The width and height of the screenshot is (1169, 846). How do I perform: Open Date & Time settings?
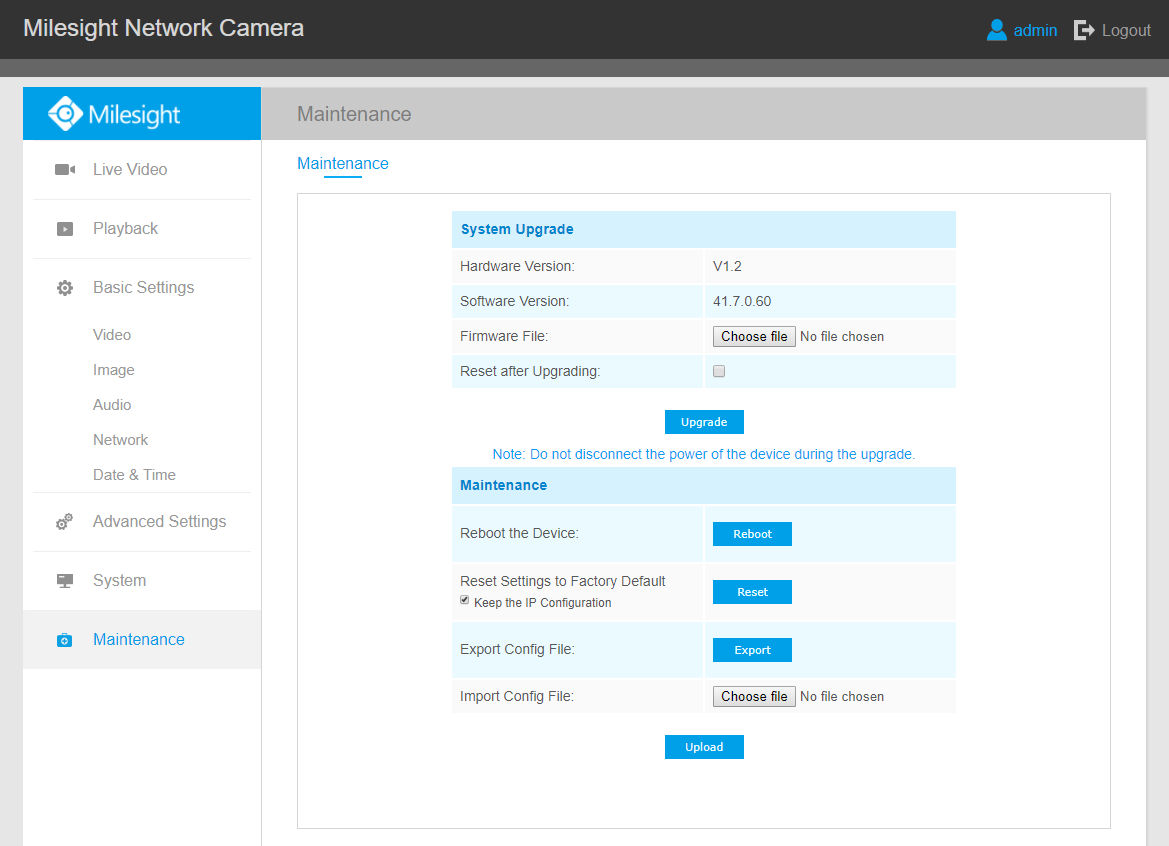coord(134,475)
